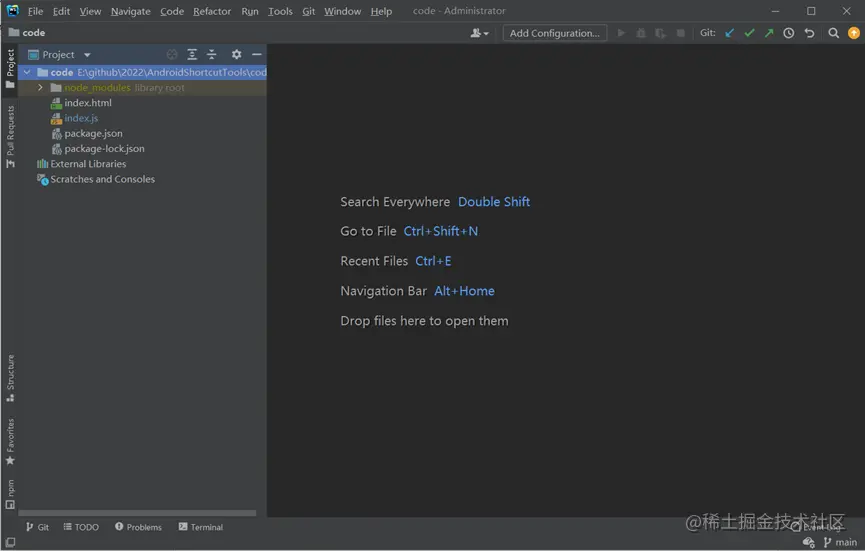Click the code breadcrumb in navigation bar
865x551 pixels.
27,33
